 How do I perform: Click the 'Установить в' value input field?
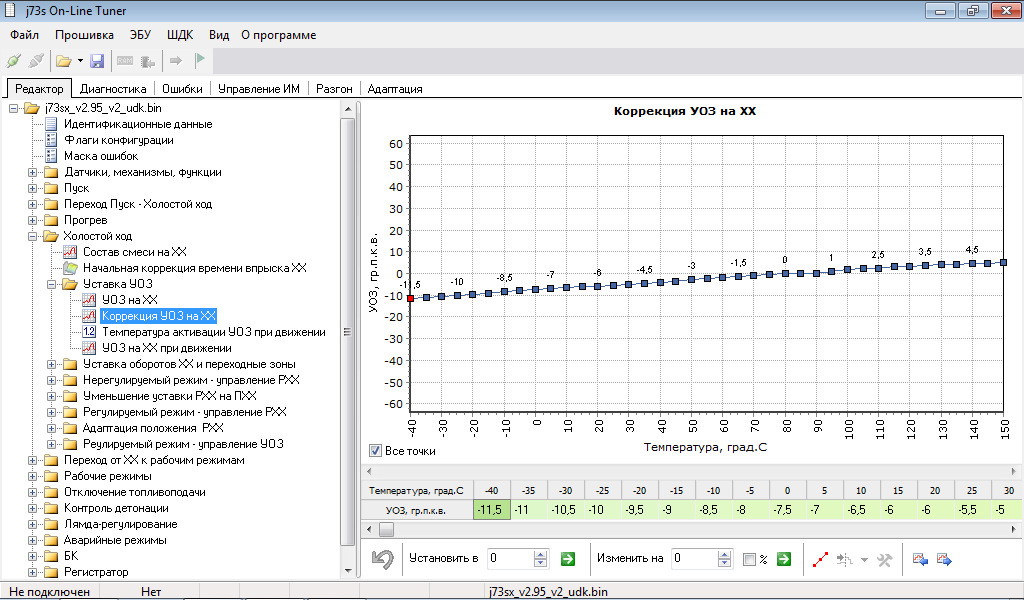point(510,559)
